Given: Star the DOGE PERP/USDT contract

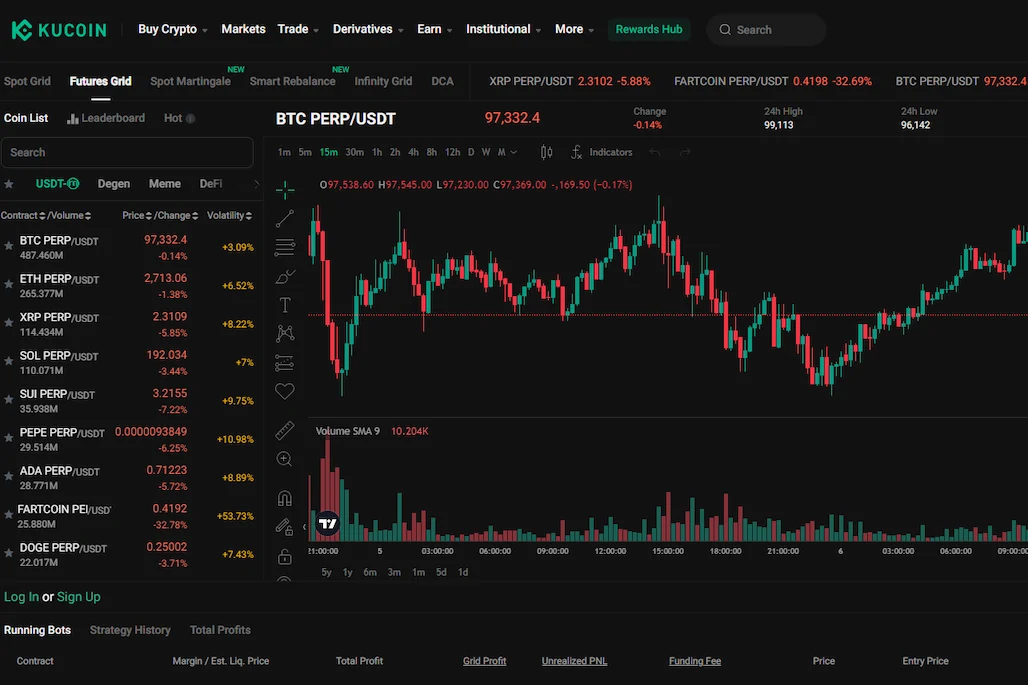Looking at the screenshot, I should tap(9, 553).
